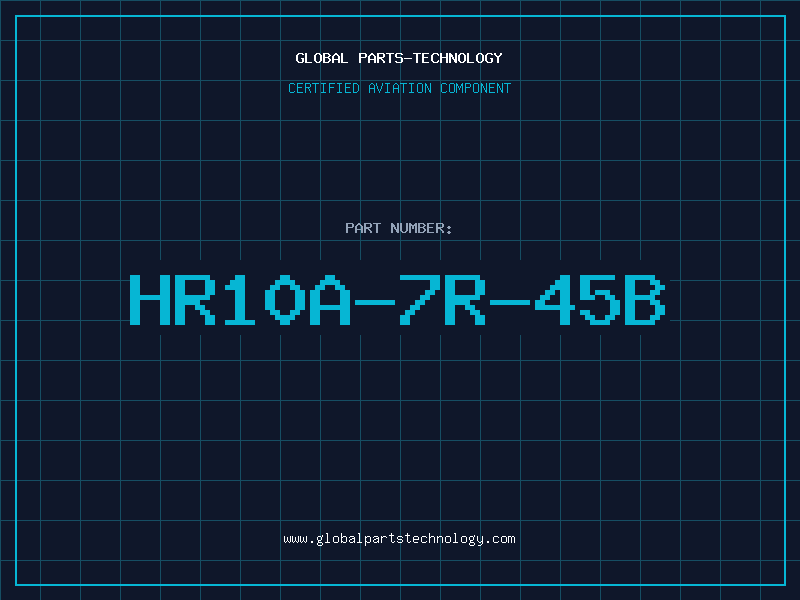
Task: Select the part number HR10A-7R-45B
Action: [398, 300]
